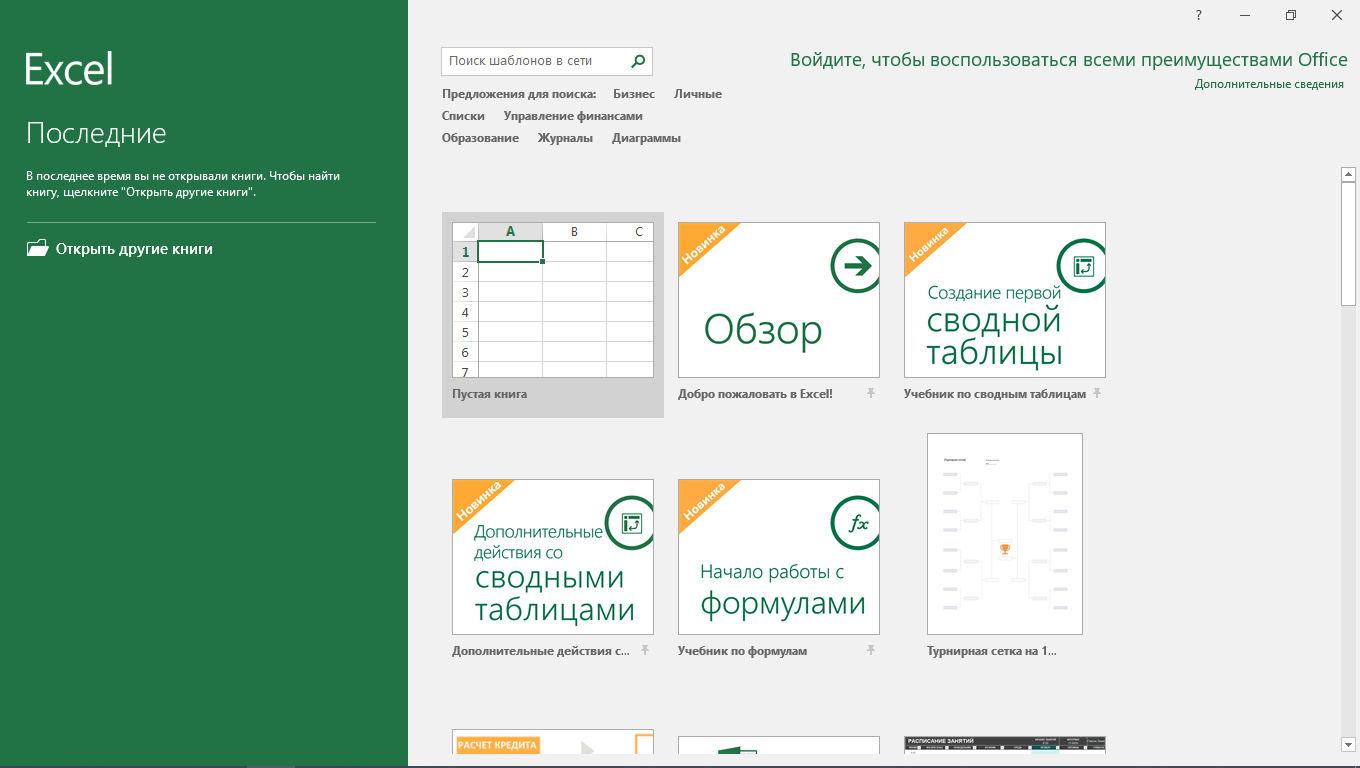Screen dimensions: 1360x768
Task: Open the 'Турнирная сетка' bracket template
Action: point(1004,534)
